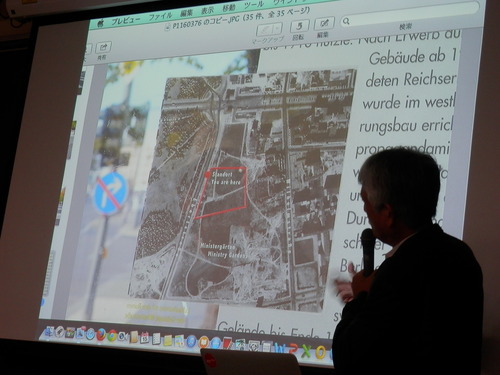Image resolution: width=500 pixels, height=375 pixels.
Task: Open the 編集 menu in the menu bar
Action: coord(187,13)
